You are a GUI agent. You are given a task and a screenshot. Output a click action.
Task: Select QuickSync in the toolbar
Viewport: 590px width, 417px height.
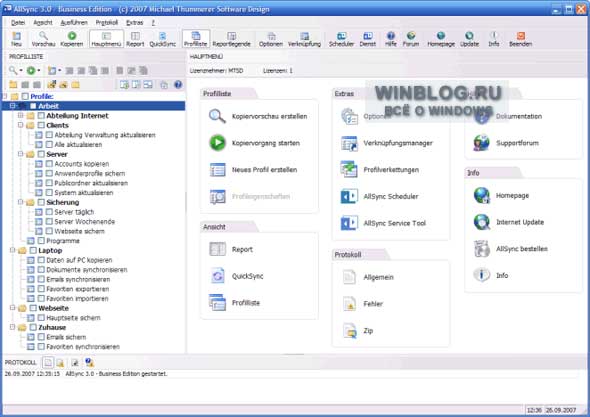[163, 39]
